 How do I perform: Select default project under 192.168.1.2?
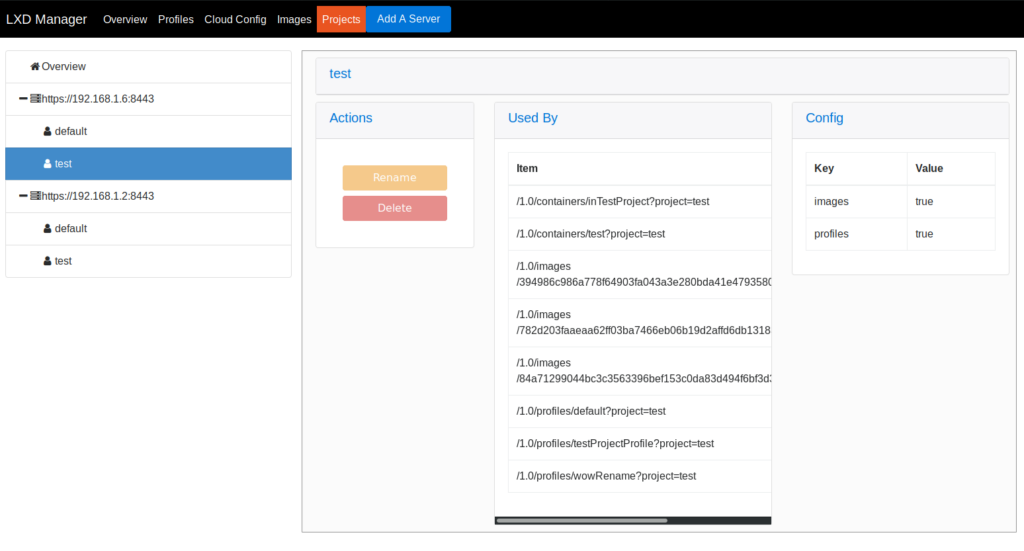148,228
